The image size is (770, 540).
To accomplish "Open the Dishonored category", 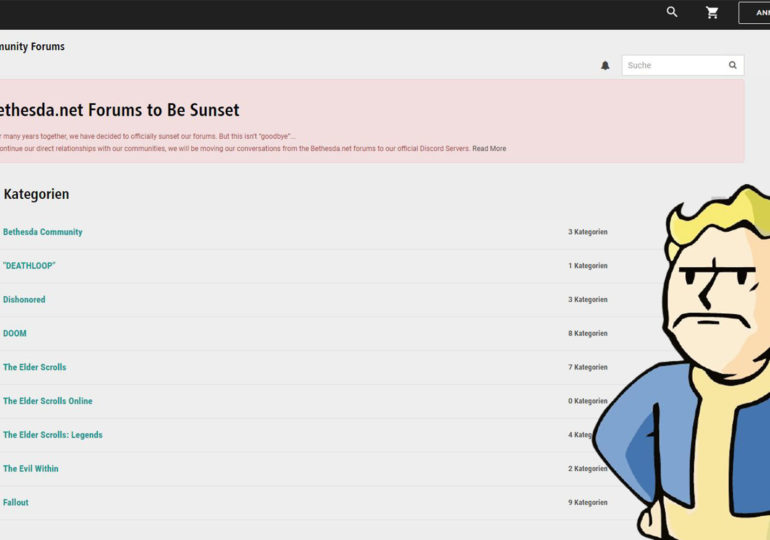I will [x=24, y=299].
